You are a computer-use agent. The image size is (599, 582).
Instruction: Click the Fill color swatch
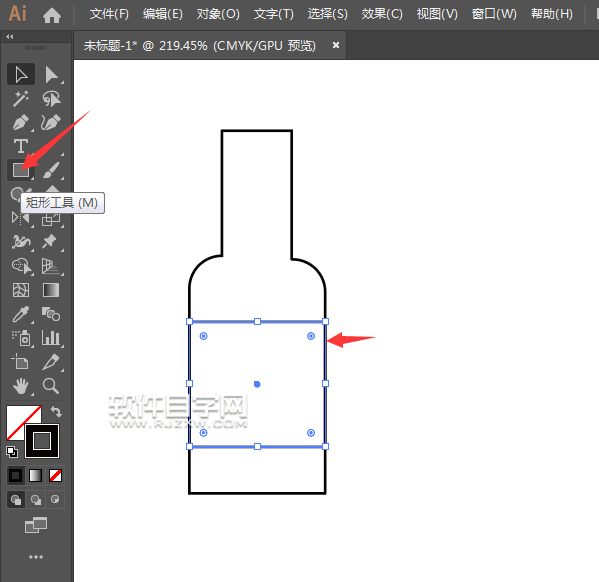click(x=17, y=416)
